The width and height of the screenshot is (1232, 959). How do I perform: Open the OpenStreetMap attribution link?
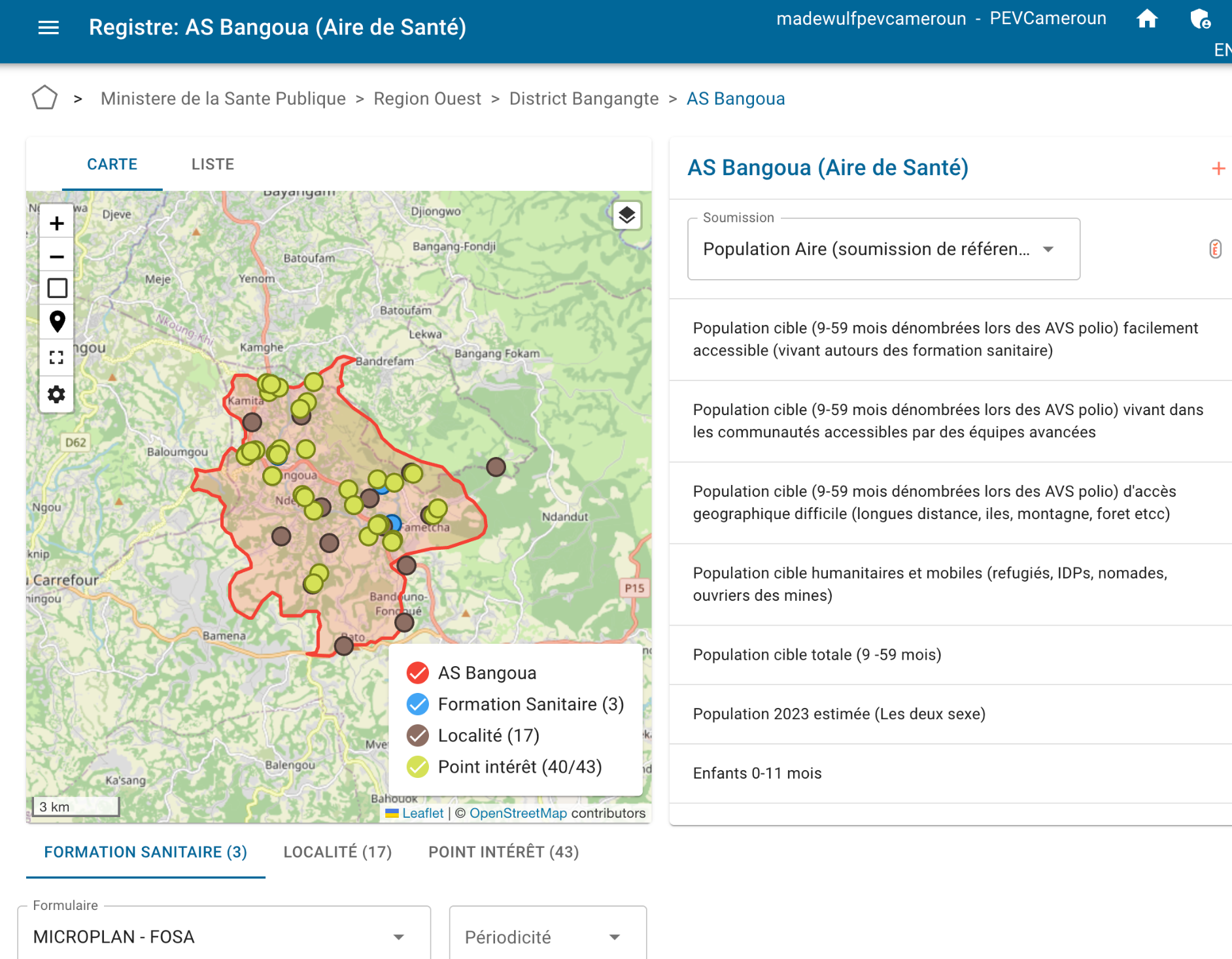(x=518, y=813)
